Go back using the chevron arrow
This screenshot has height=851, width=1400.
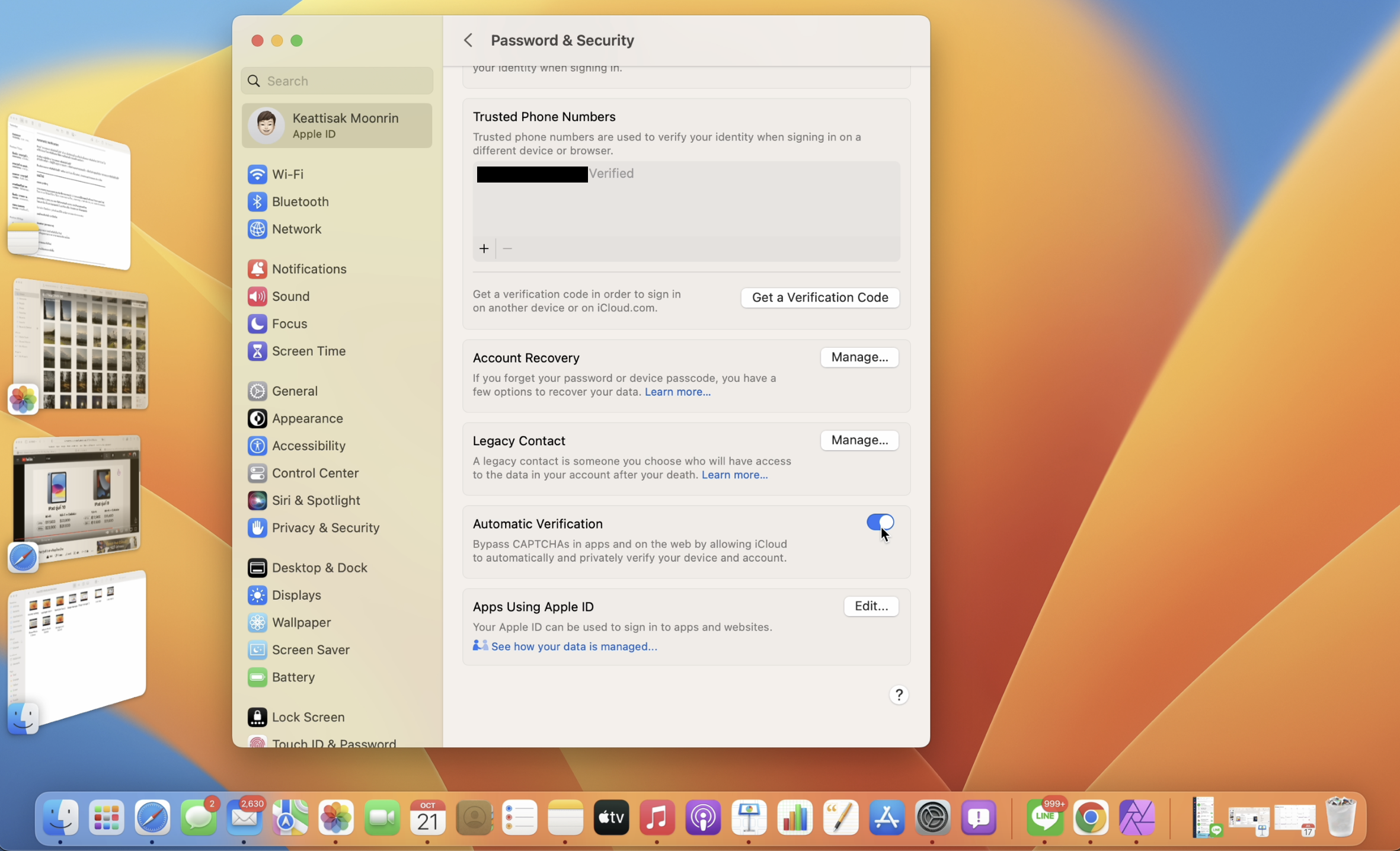468,40
